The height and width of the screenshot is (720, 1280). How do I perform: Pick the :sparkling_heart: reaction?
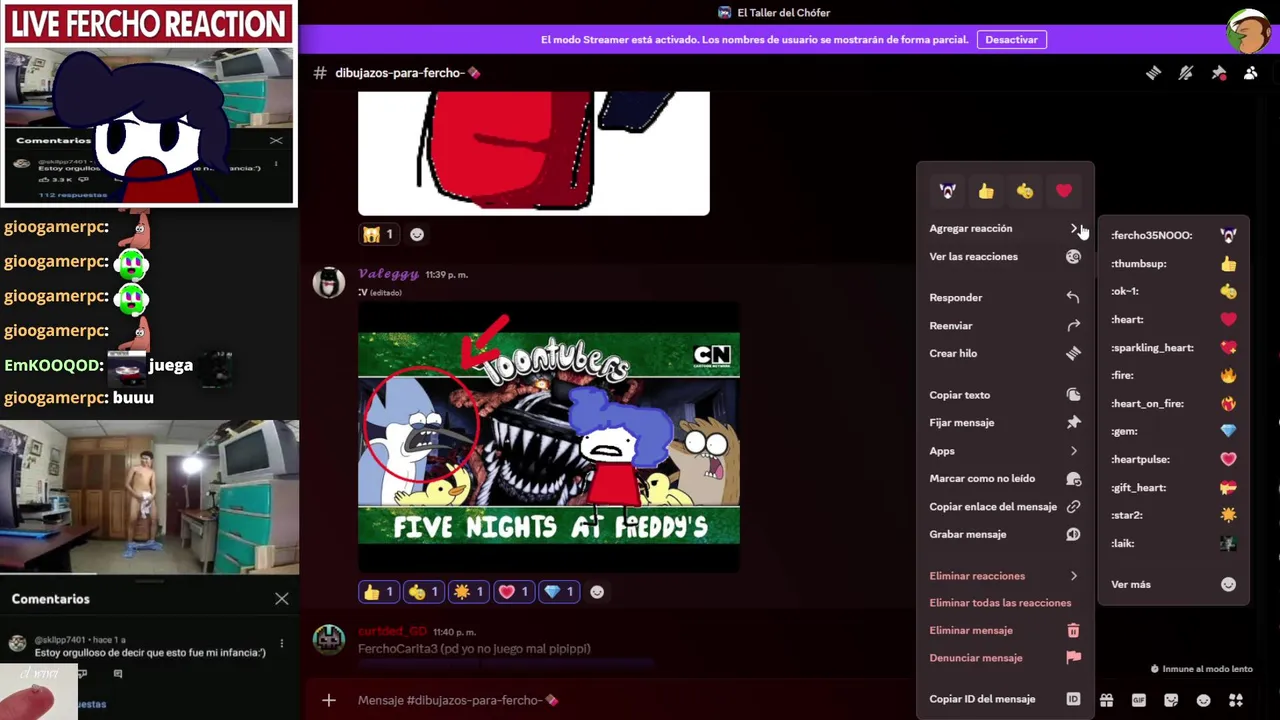(x=1173, y=347)
